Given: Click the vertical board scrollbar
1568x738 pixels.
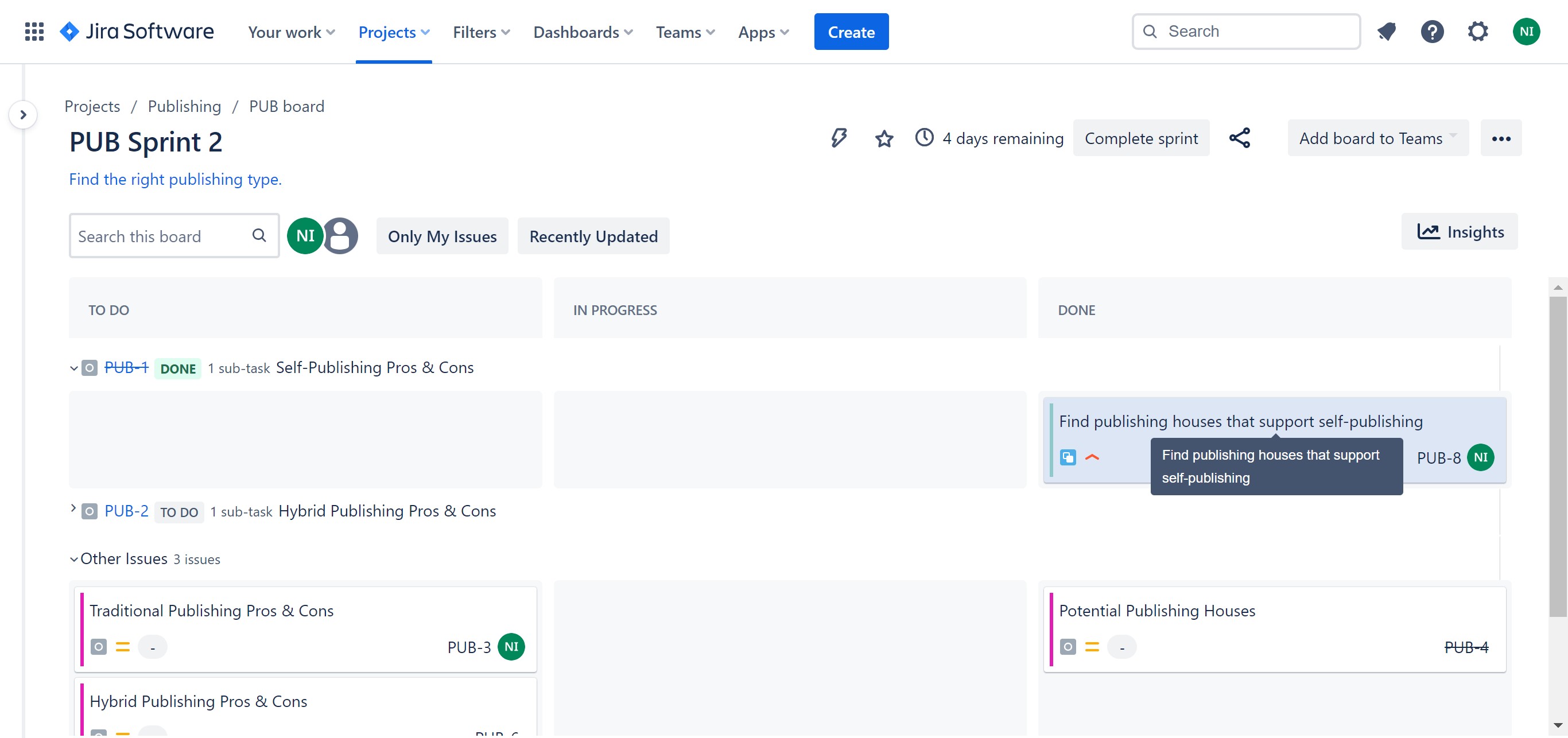Looking at the screenshot, I should [x=1557, y=456].
